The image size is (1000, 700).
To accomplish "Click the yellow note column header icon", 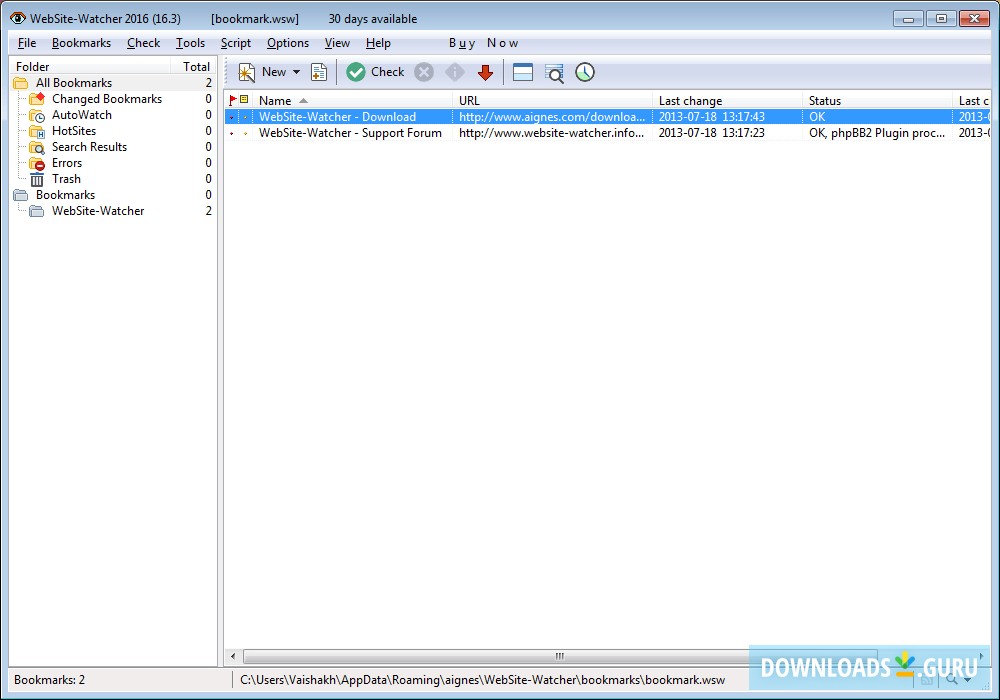I will (244, 99).
